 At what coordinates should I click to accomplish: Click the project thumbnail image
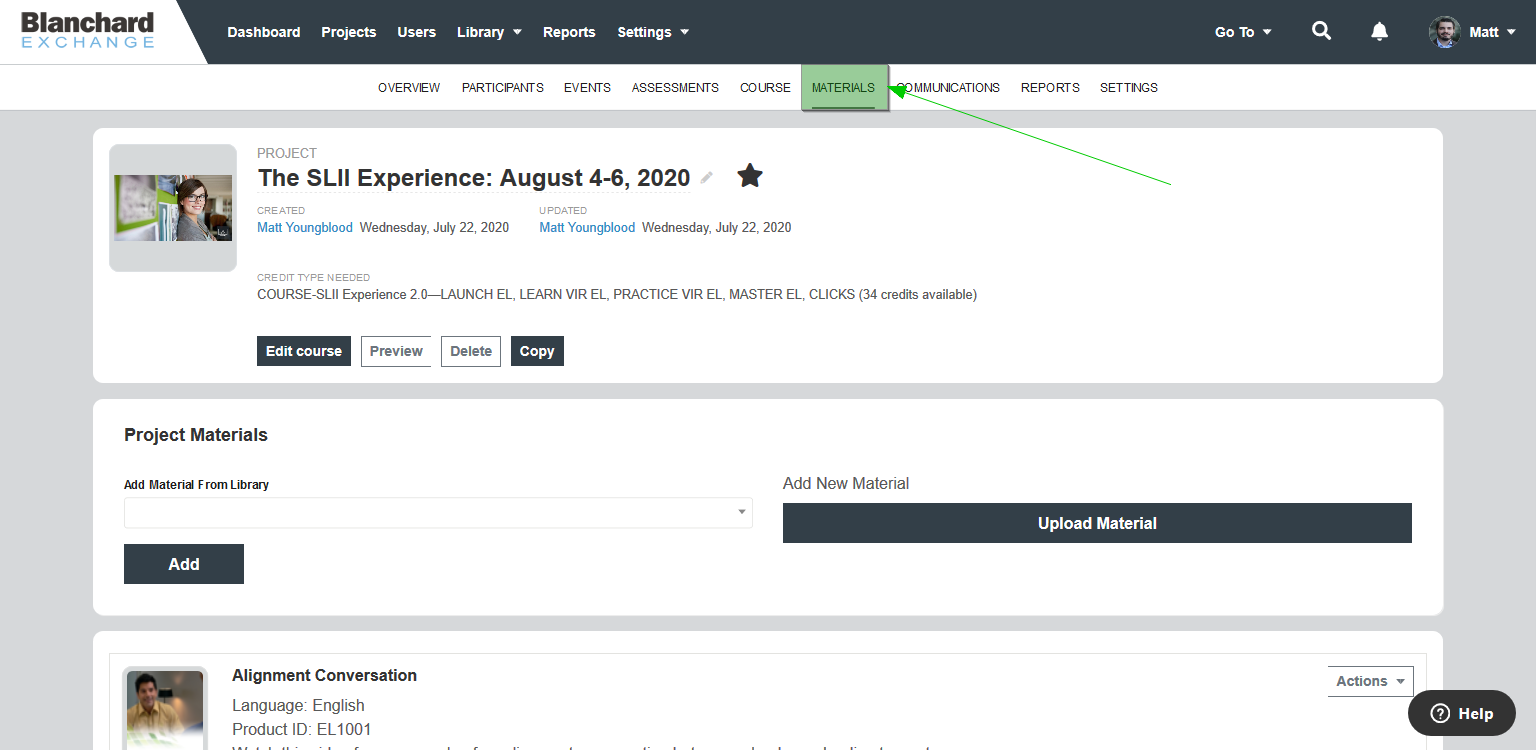point(173,208)
